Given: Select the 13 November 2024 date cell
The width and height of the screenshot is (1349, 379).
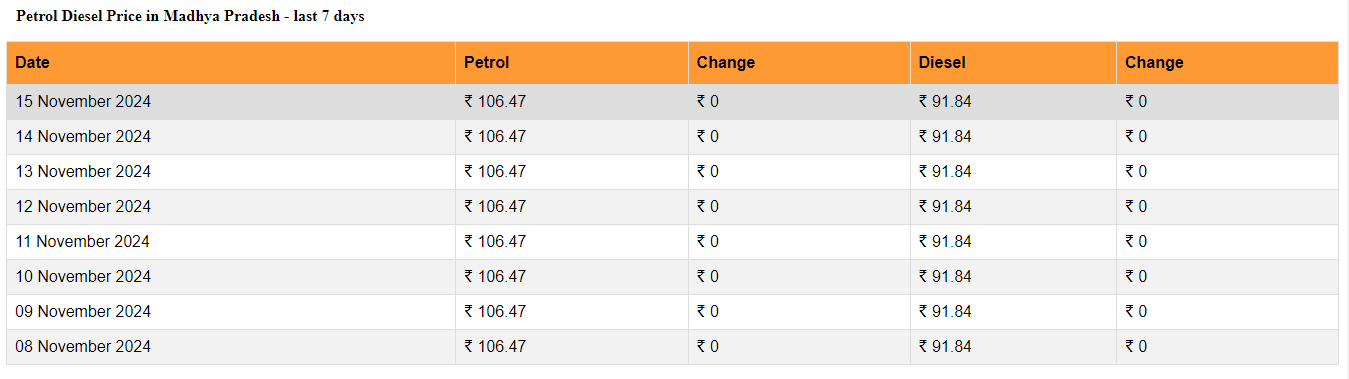Looking at the screenshot, I should coord(231,172).
